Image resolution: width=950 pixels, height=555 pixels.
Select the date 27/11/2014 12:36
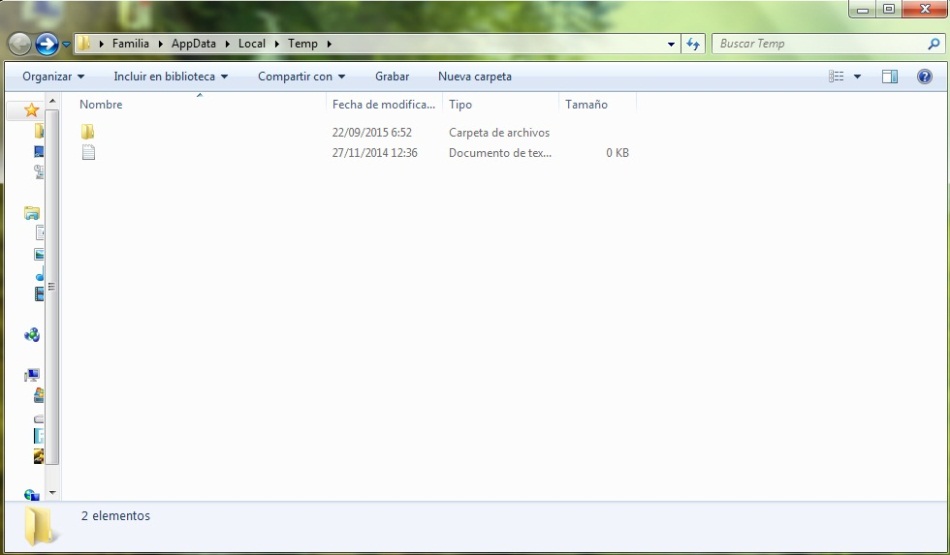tap(374, 153)
